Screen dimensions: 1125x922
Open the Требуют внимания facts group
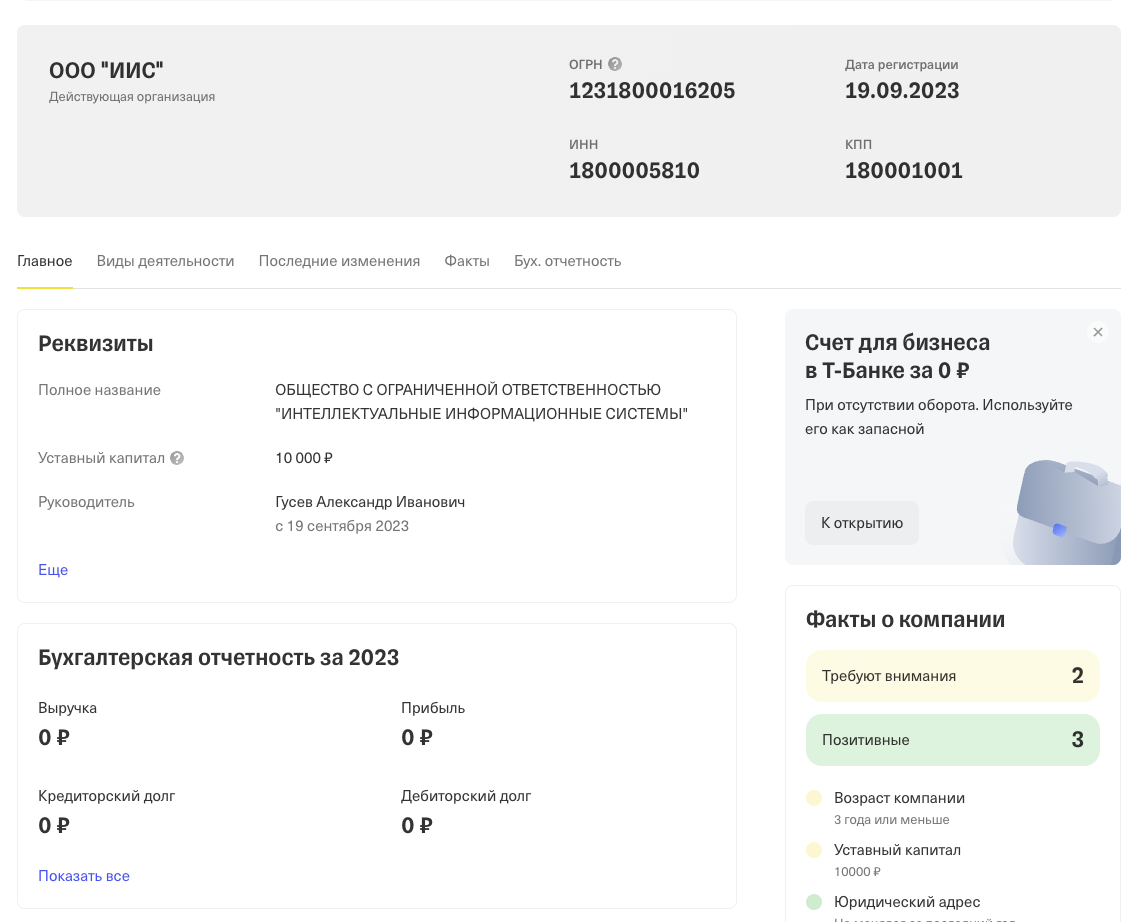pyautogui.click(x=952, y=676)
